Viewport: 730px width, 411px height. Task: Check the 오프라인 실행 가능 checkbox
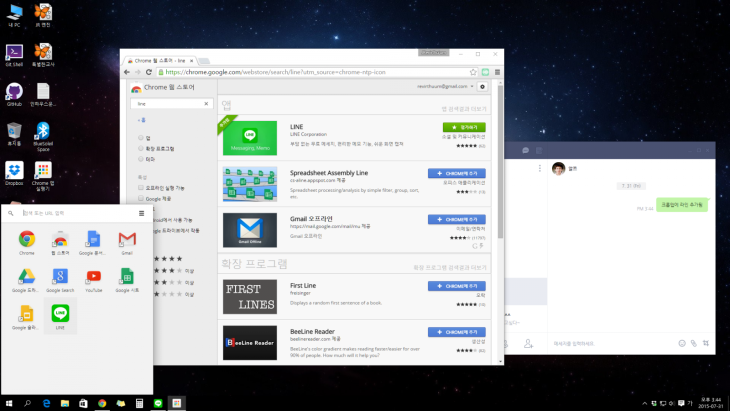click(141, 187)
